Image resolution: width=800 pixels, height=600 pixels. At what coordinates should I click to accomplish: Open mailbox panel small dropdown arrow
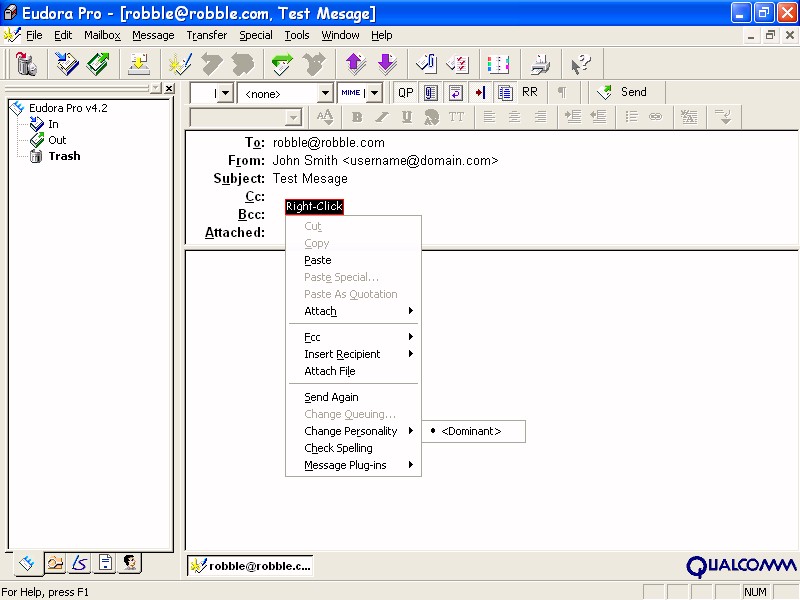(156, 88)
